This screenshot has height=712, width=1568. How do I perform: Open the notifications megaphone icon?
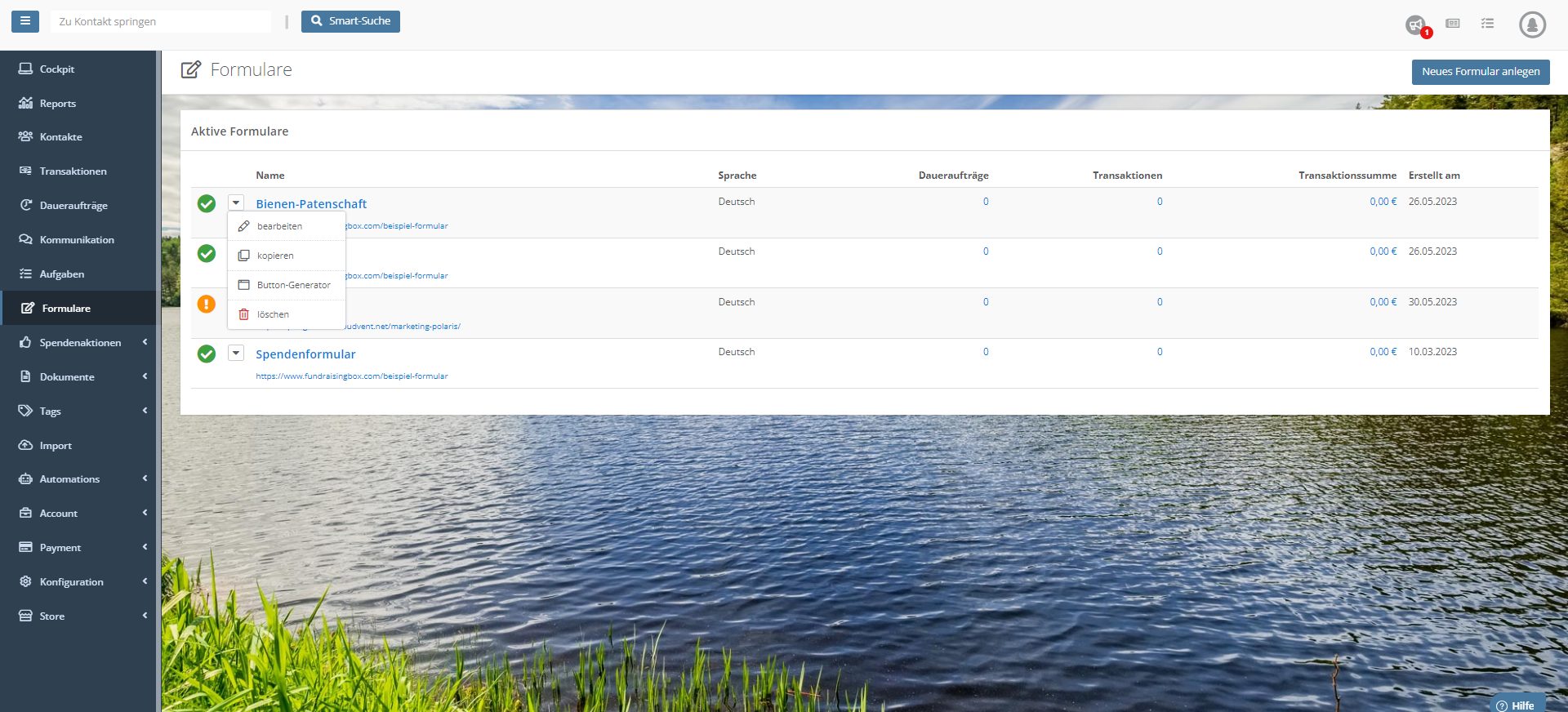[x=1415, y=24]
